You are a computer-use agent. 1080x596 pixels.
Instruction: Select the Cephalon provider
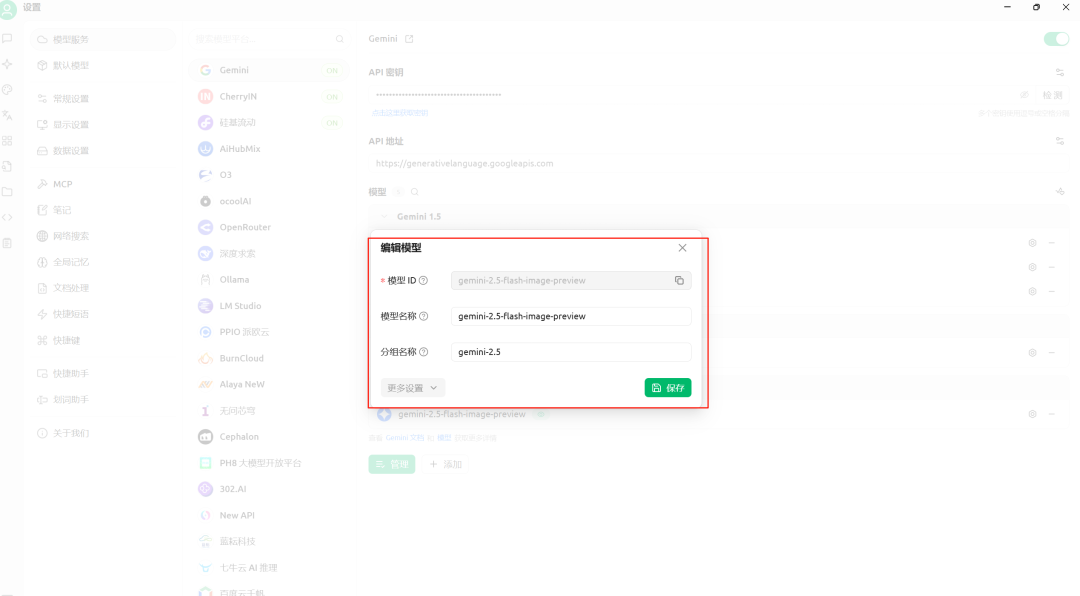tap(269, 437)
